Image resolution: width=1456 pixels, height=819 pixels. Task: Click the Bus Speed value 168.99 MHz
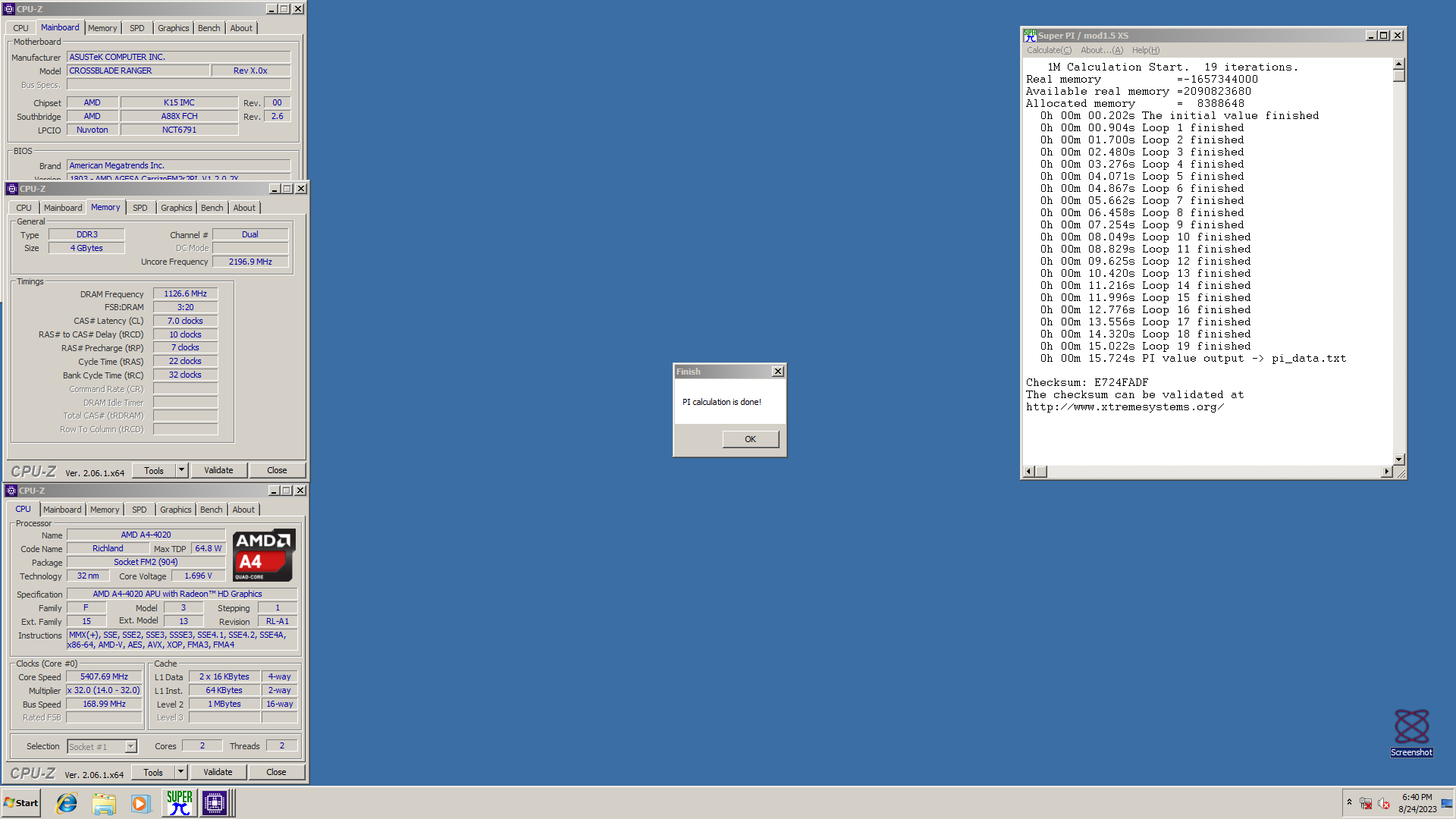105,704
